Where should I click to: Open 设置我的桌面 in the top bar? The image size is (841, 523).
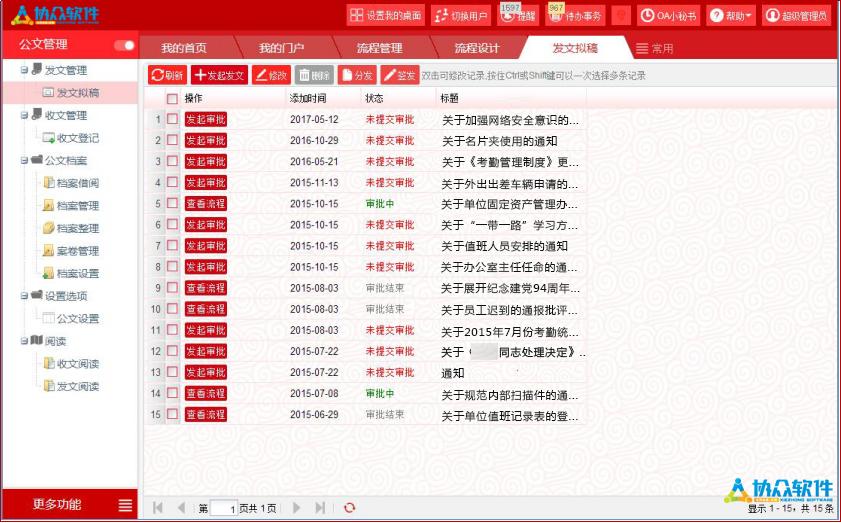click(386, 16)
